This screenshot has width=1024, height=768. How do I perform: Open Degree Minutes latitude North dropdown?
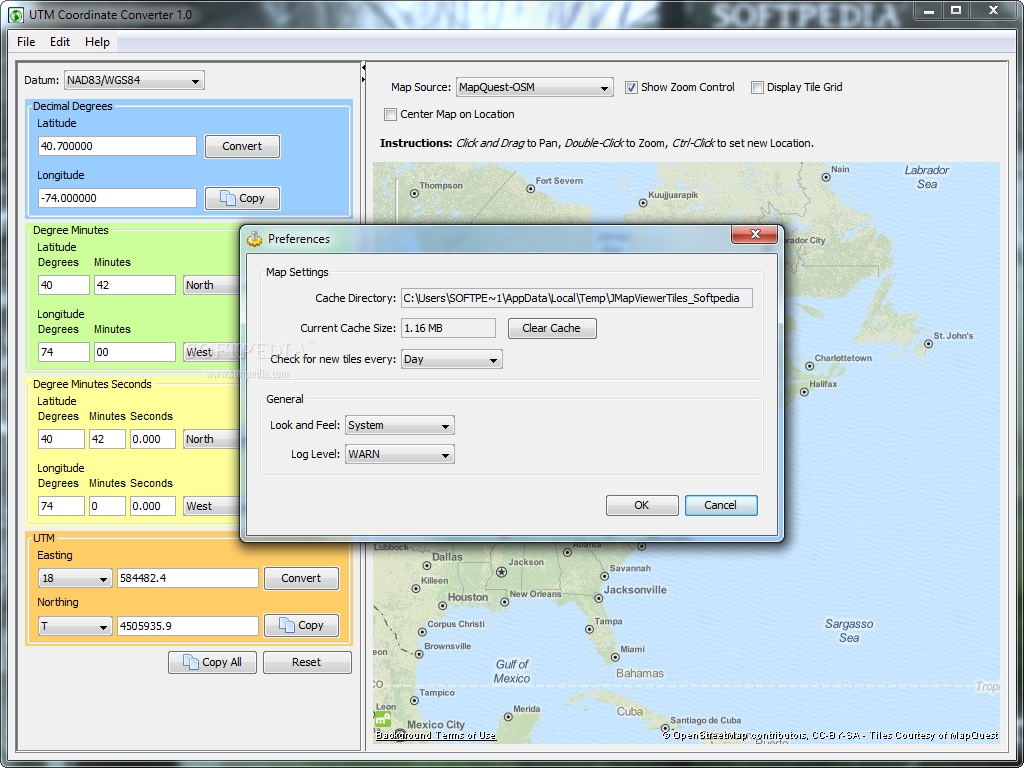tap(211, 285)
